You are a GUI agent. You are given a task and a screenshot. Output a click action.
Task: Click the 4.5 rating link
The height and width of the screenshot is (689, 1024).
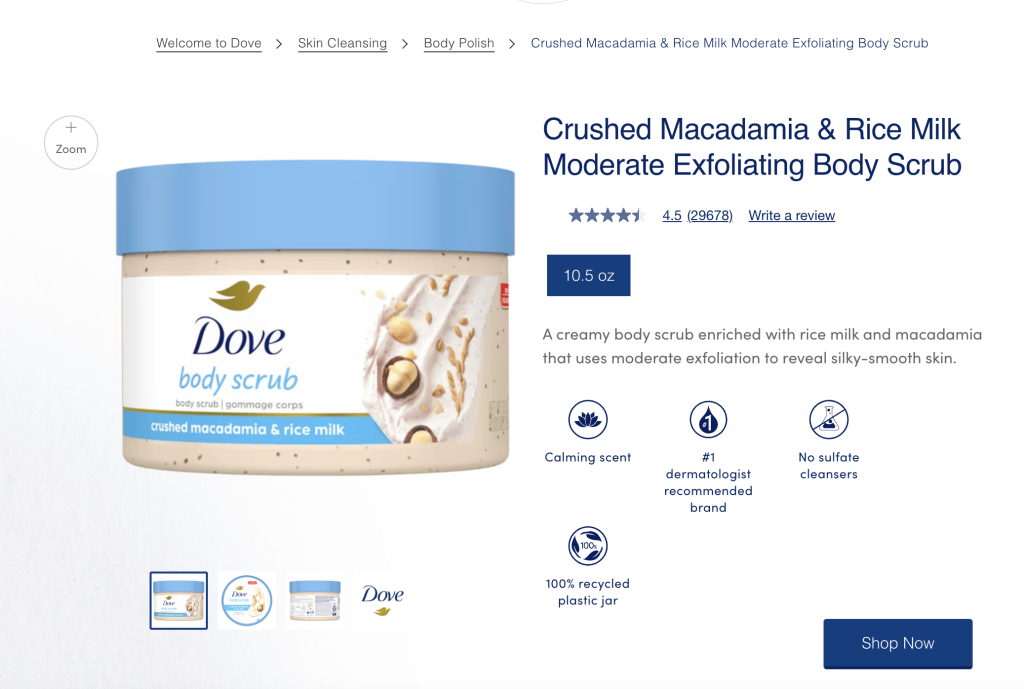[x=672, y=216]
